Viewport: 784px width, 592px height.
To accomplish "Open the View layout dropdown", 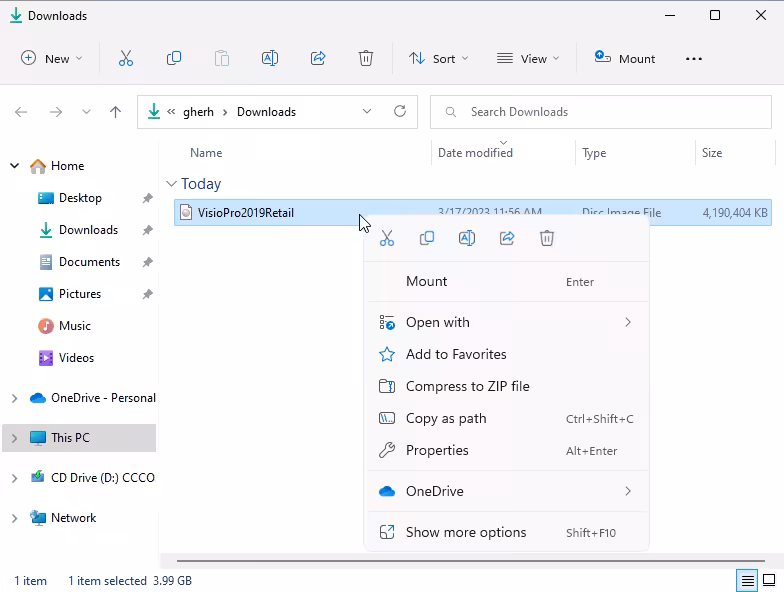I will [528, 58].
